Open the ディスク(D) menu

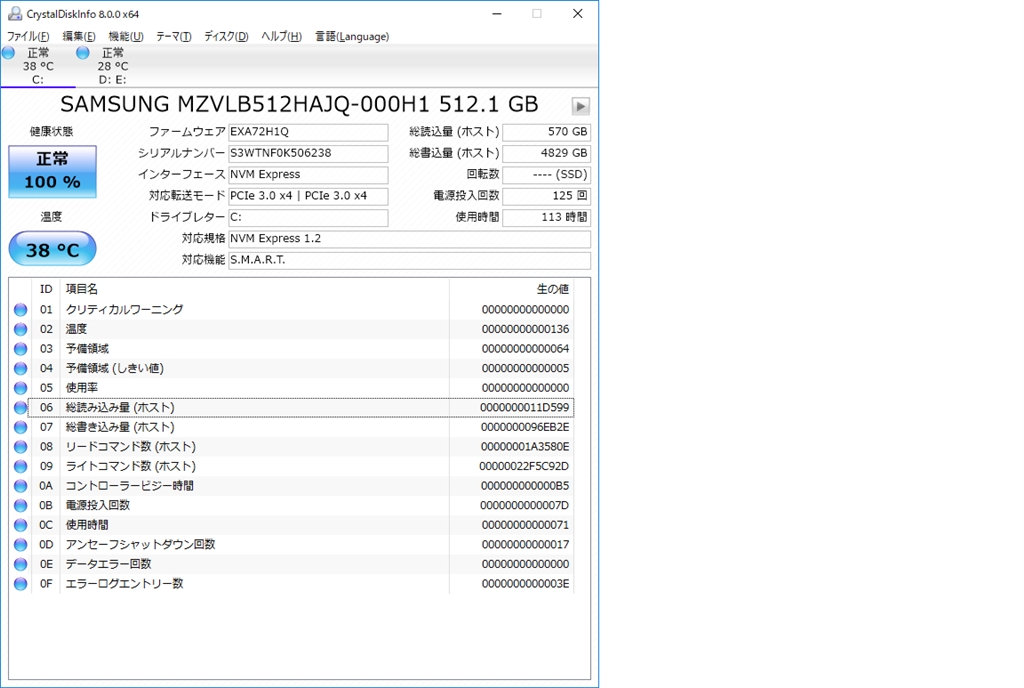[x=226, y=37]
